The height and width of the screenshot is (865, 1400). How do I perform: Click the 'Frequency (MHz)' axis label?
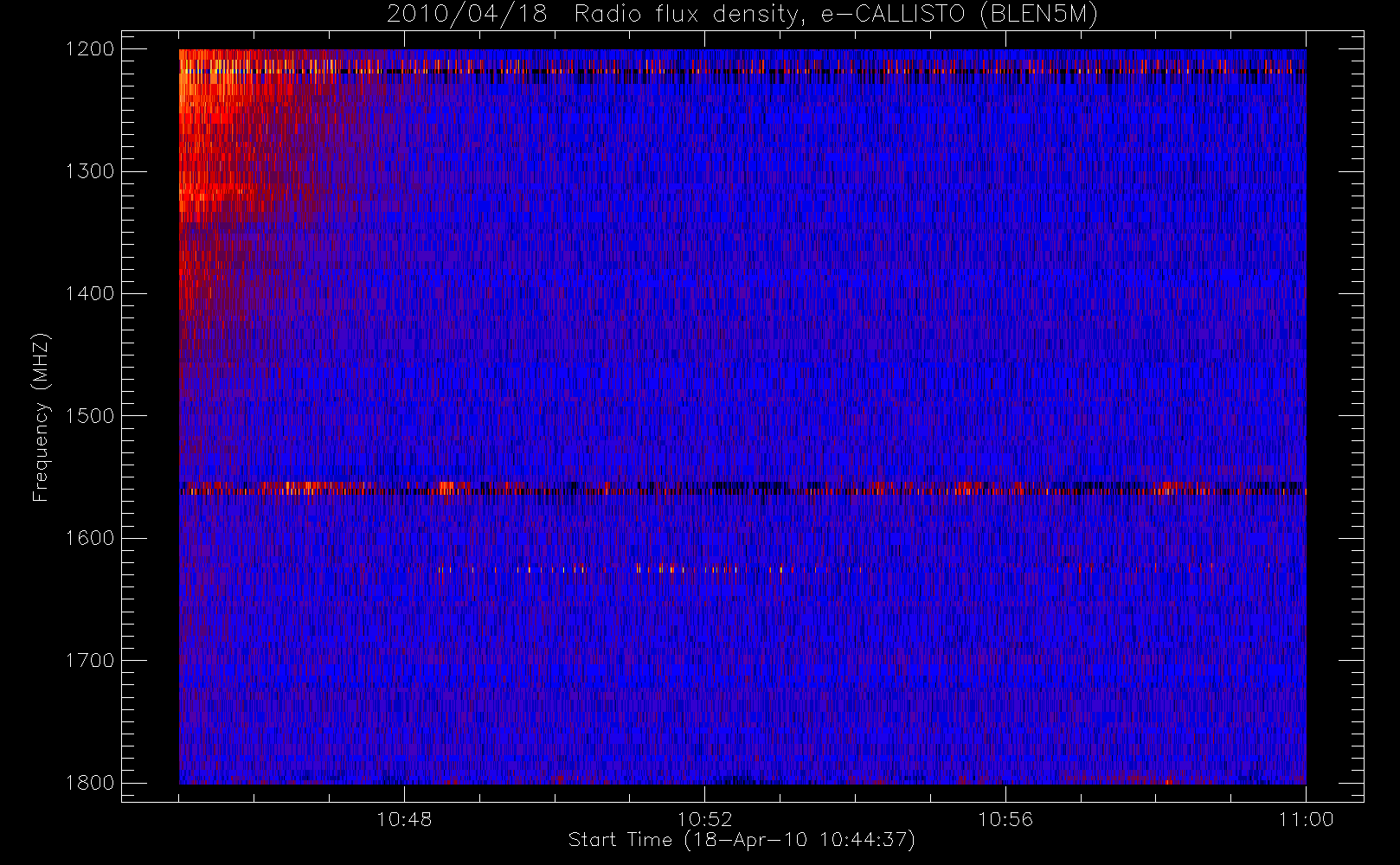pos(41,417)
